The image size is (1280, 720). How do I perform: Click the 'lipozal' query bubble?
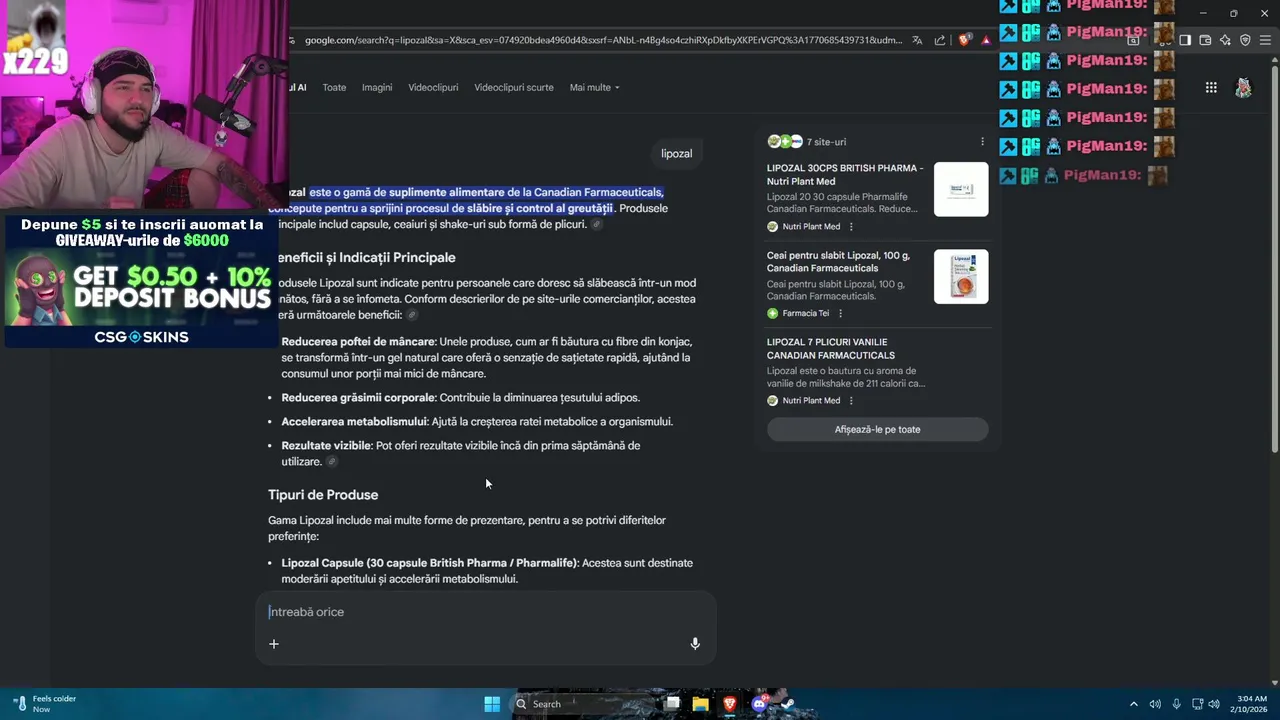(x=677, y=153)
